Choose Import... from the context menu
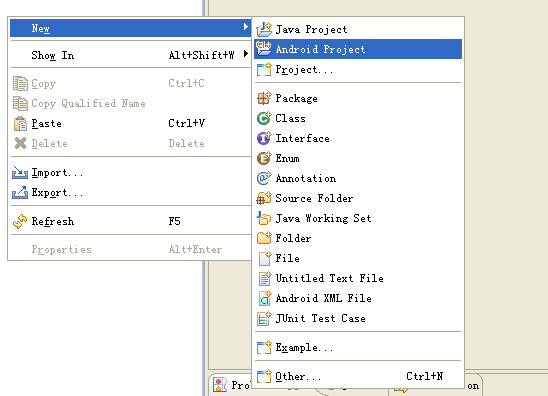 point(131,173)
